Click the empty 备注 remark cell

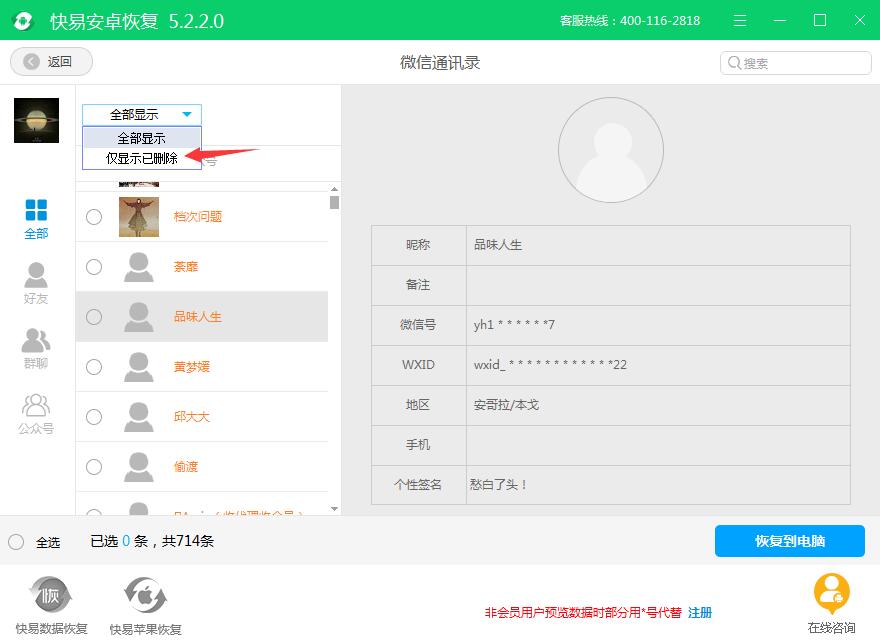tap(658, 285)
